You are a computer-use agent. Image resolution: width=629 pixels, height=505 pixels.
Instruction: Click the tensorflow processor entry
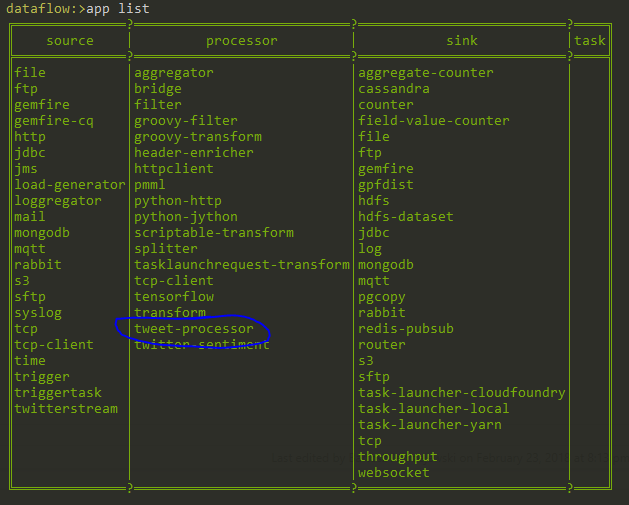(x=174, y=297)
